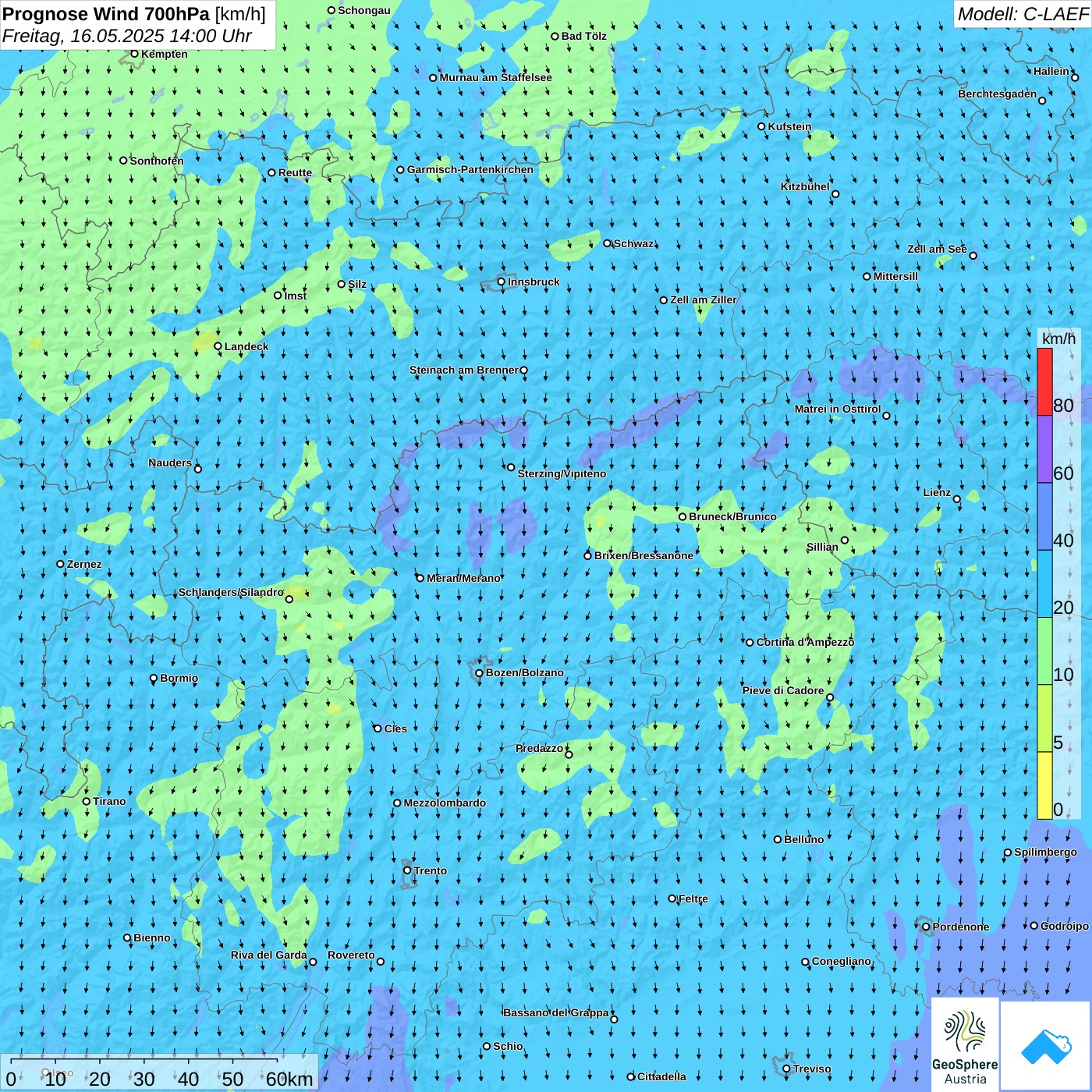Click the 'Belluno' label
Screen dimensions: 1092x1092
pos(803,839)
